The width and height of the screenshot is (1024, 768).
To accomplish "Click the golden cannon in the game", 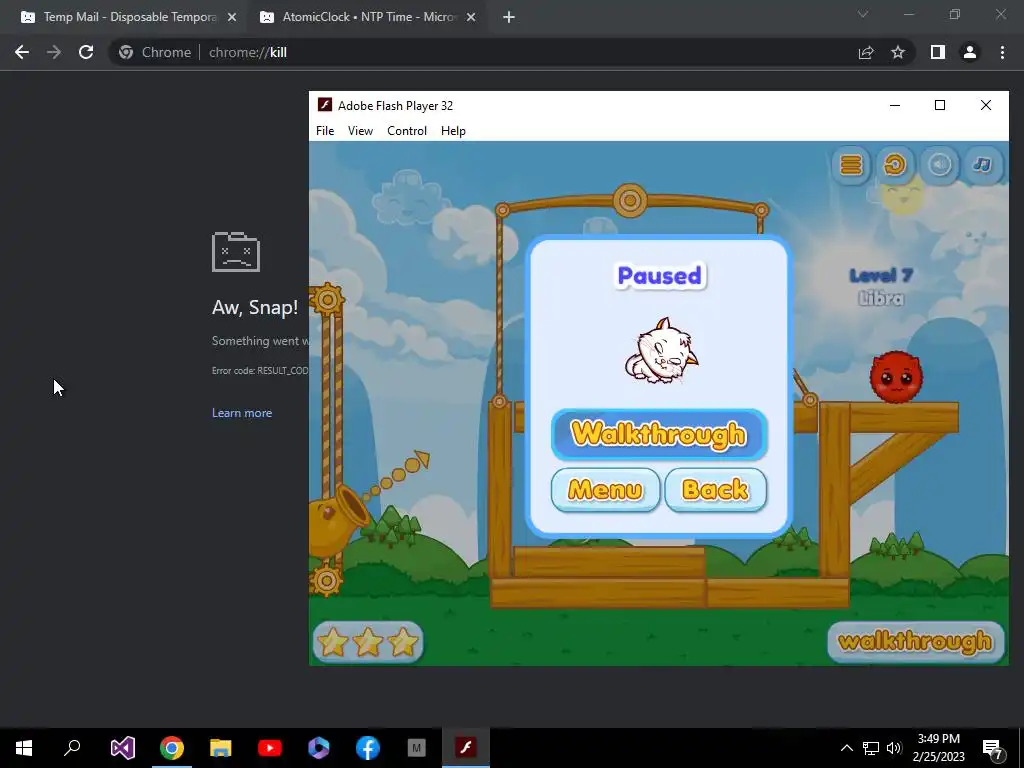I will (x=340, y=519).
